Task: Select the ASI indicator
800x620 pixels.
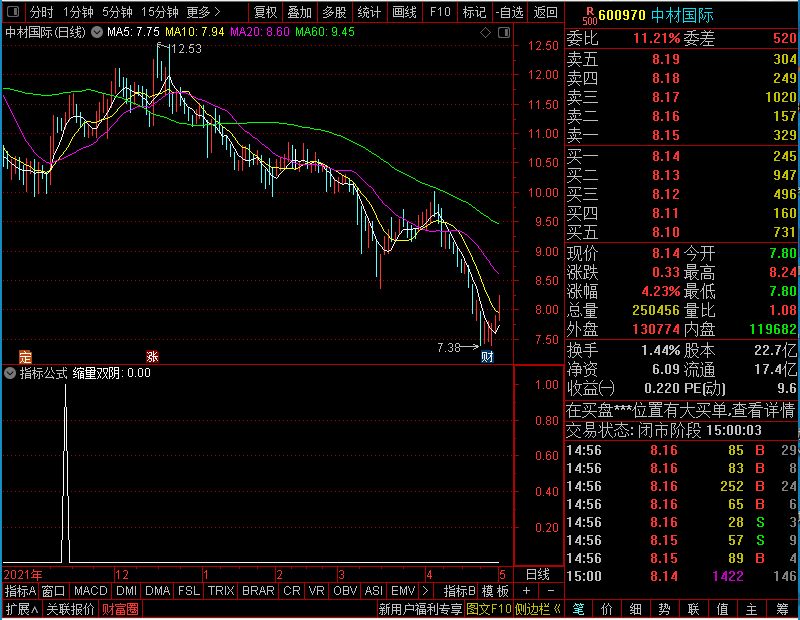Action: 373,591
